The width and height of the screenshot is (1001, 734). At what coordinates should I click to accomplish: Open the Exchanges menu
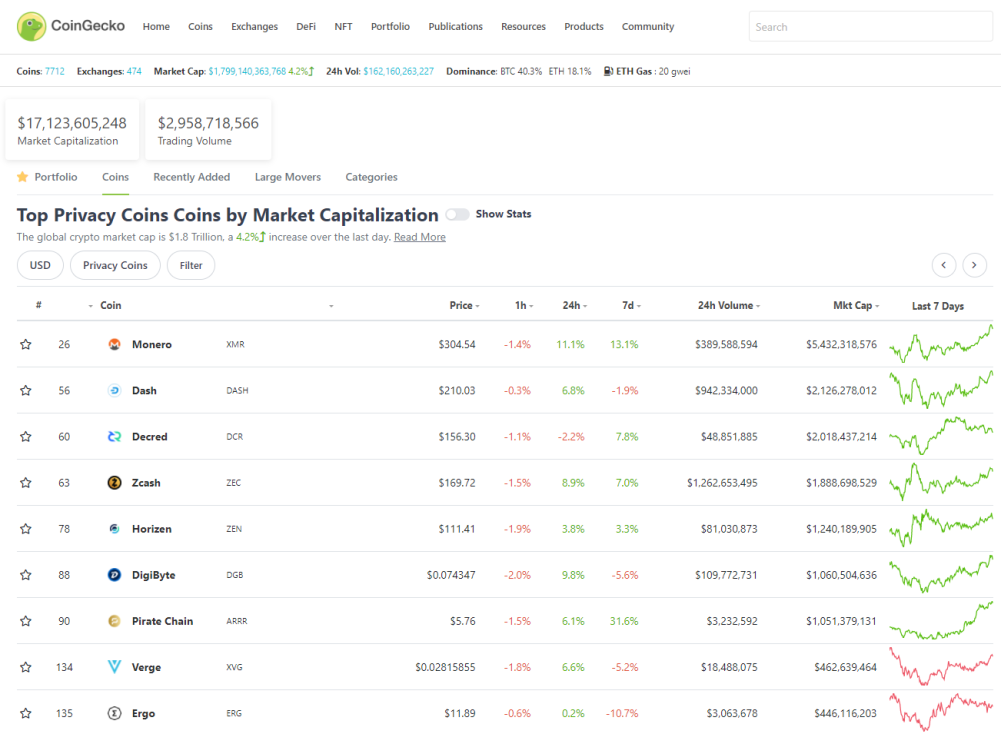click(x=254, y=27)
